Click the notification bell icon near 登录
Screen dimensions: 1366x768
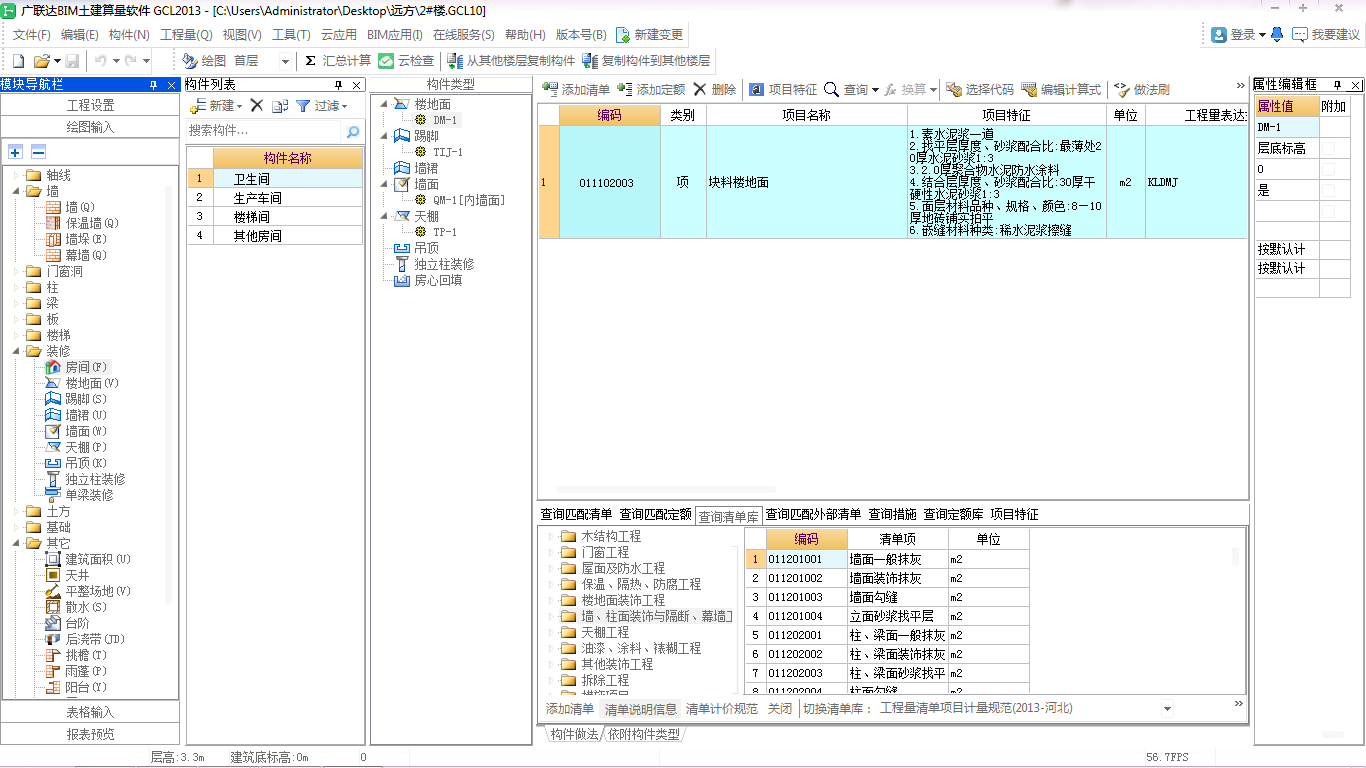coord(1277,34)
